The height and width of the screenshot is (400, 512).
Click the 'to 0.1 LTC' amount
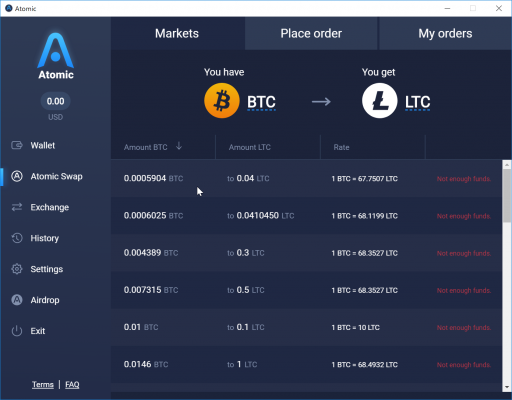click(x=246, y=327)
